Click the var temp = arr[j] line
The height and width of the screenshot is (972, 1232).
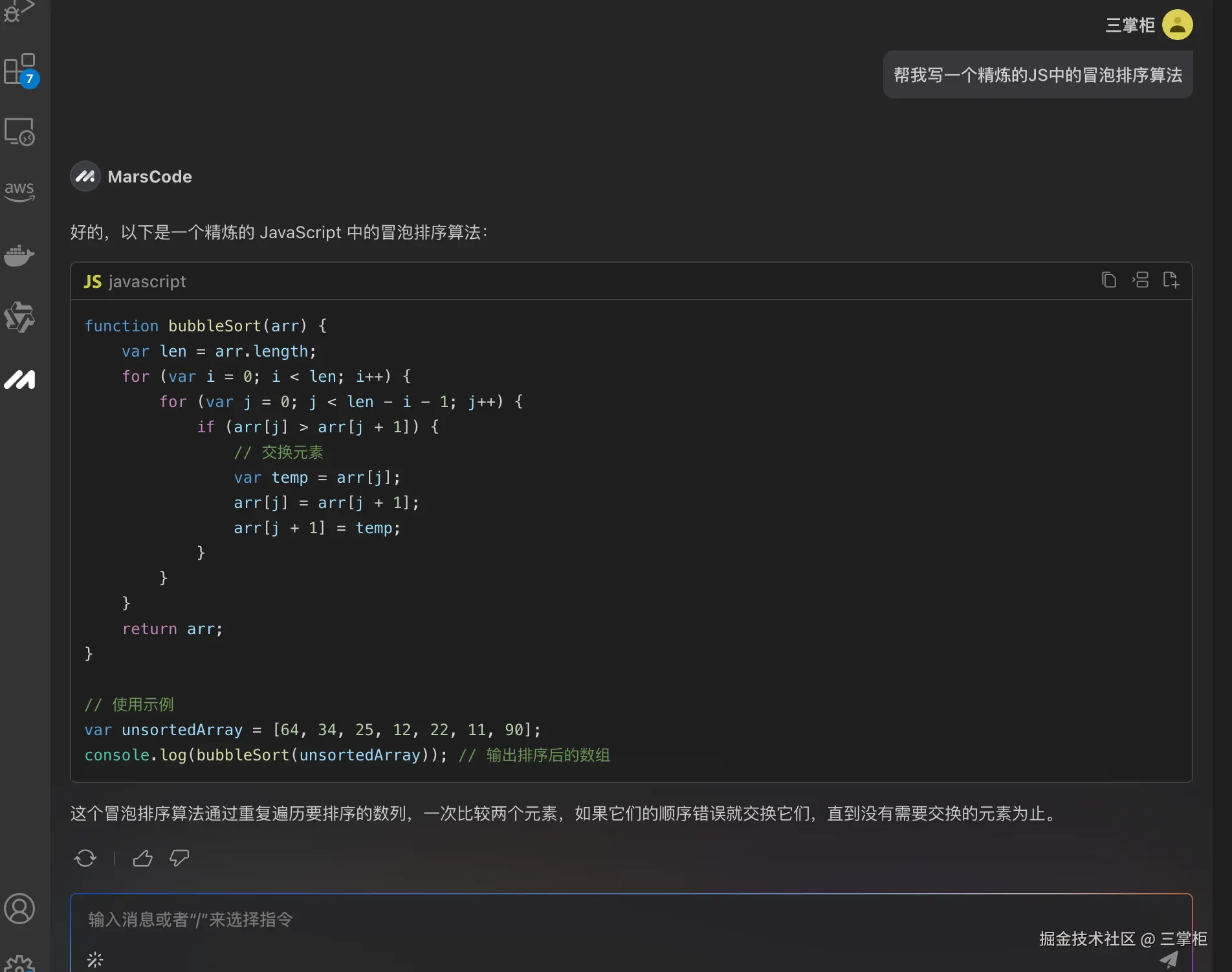[318, 477]
